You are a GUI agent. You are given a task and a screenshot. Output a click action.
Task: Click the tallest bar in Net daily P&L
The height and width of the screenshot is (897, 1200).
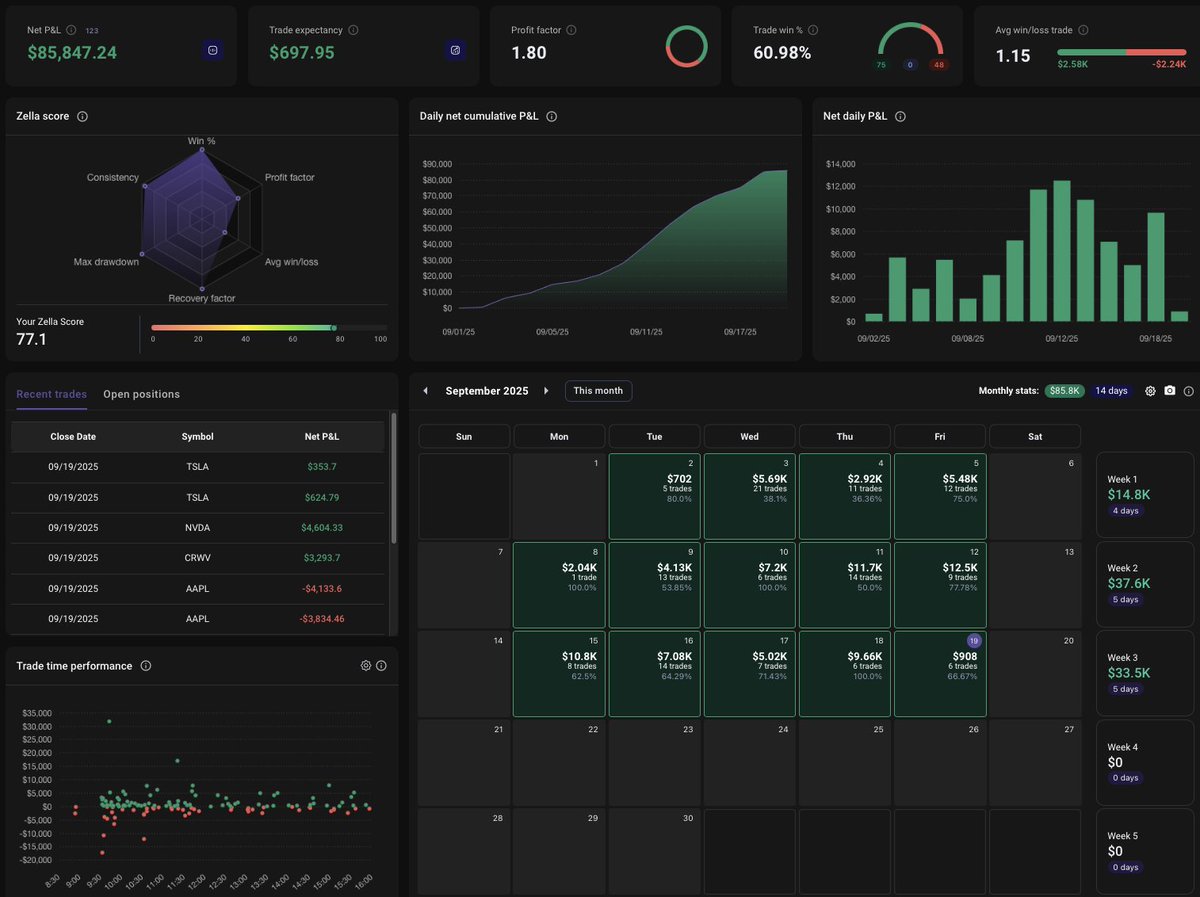click(x=1062, y=251)
